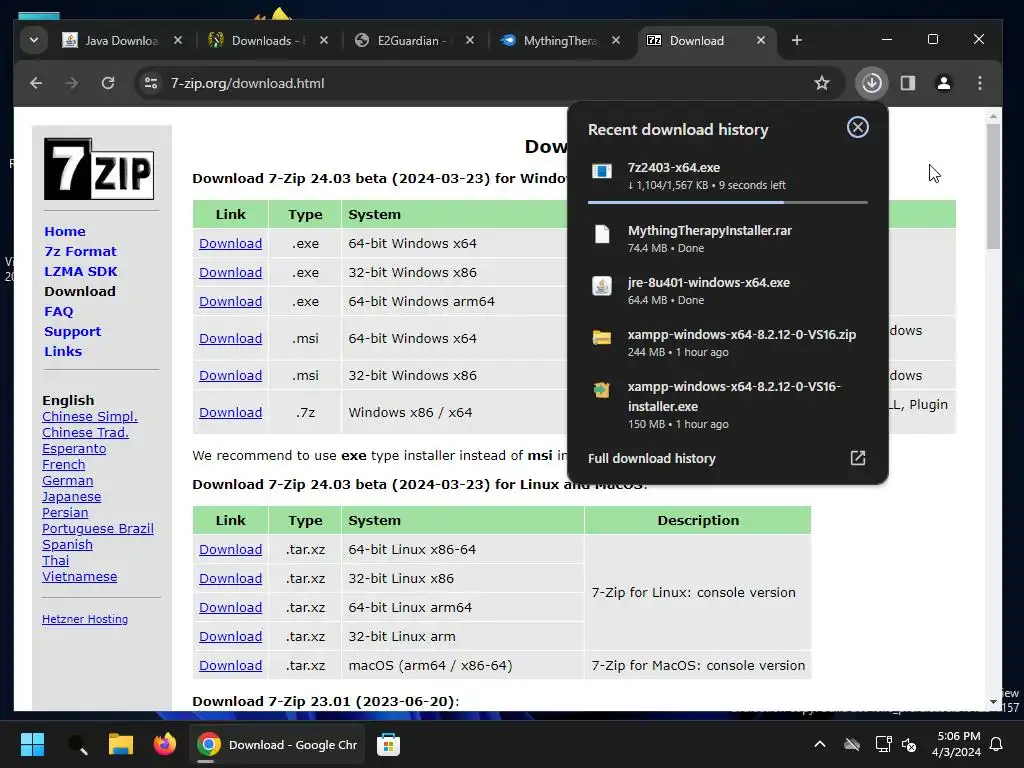Download the .exe for 32-bit Windows x86

pos(231,272)
